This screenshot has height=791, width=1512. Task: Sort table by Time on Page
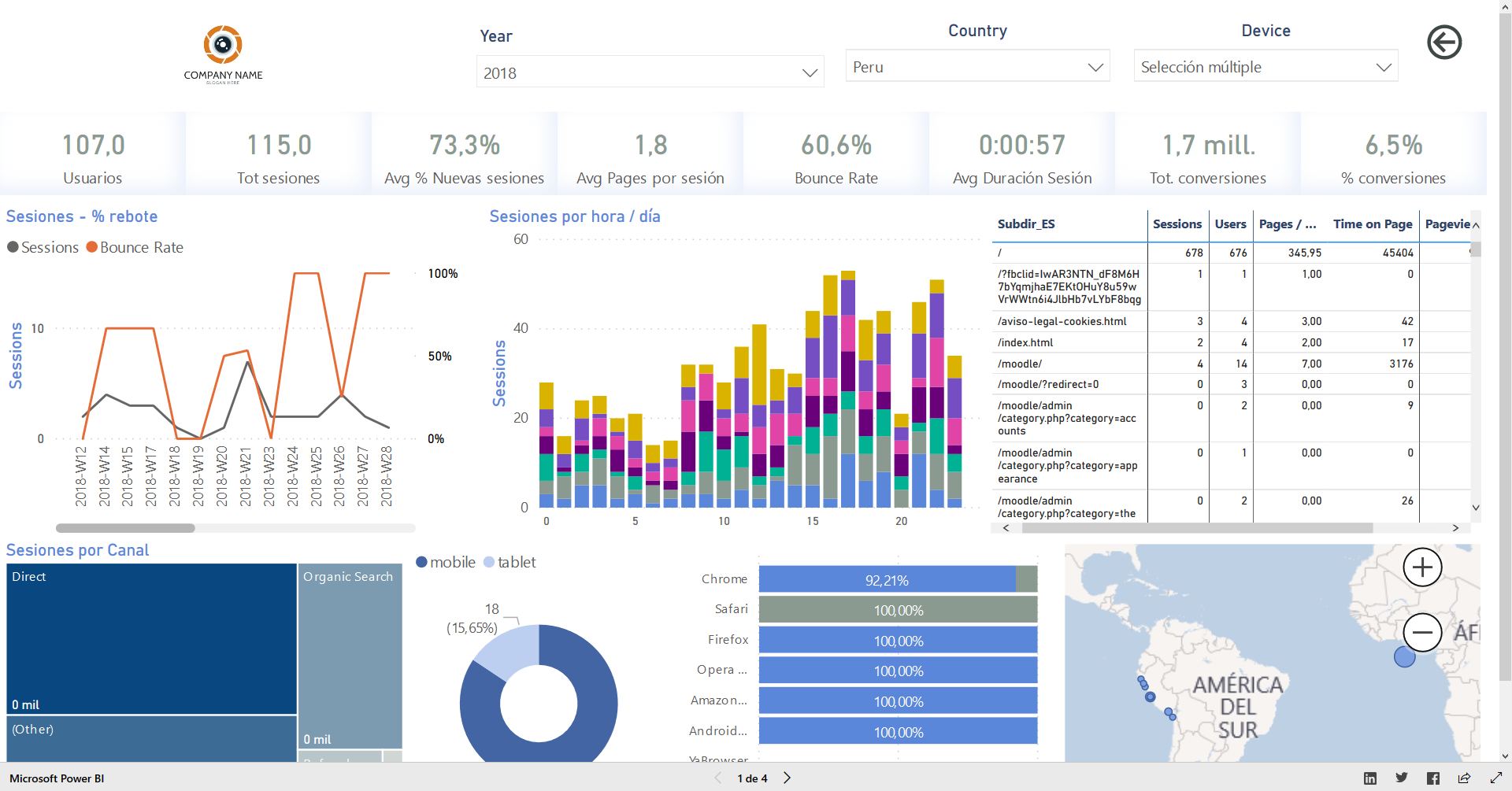(1373, 224)
